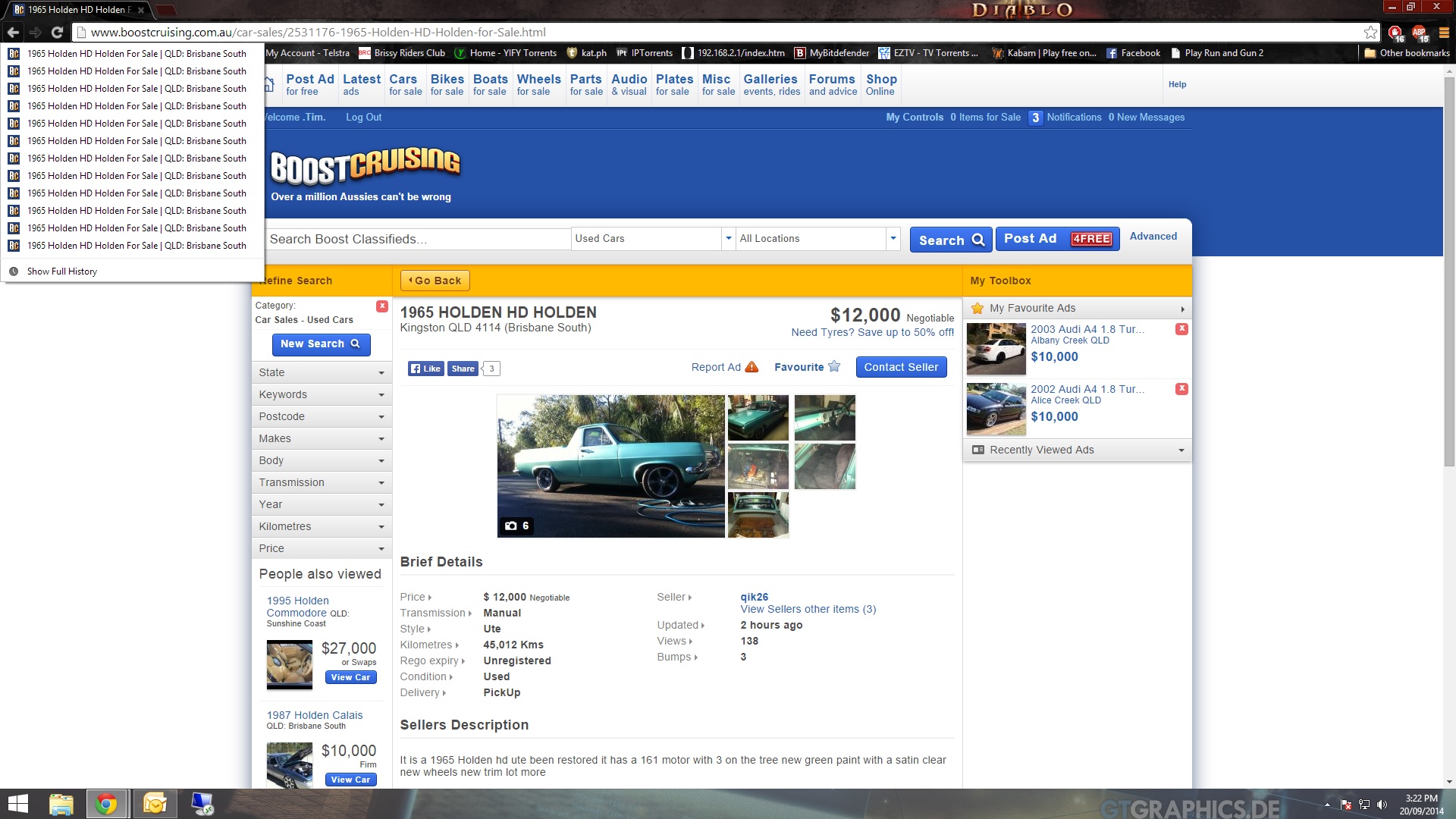Click the BoostCruising logo

366,166
